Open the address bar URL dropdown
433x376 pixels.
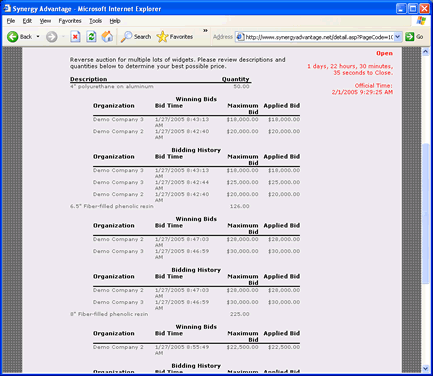pos(398,37)
